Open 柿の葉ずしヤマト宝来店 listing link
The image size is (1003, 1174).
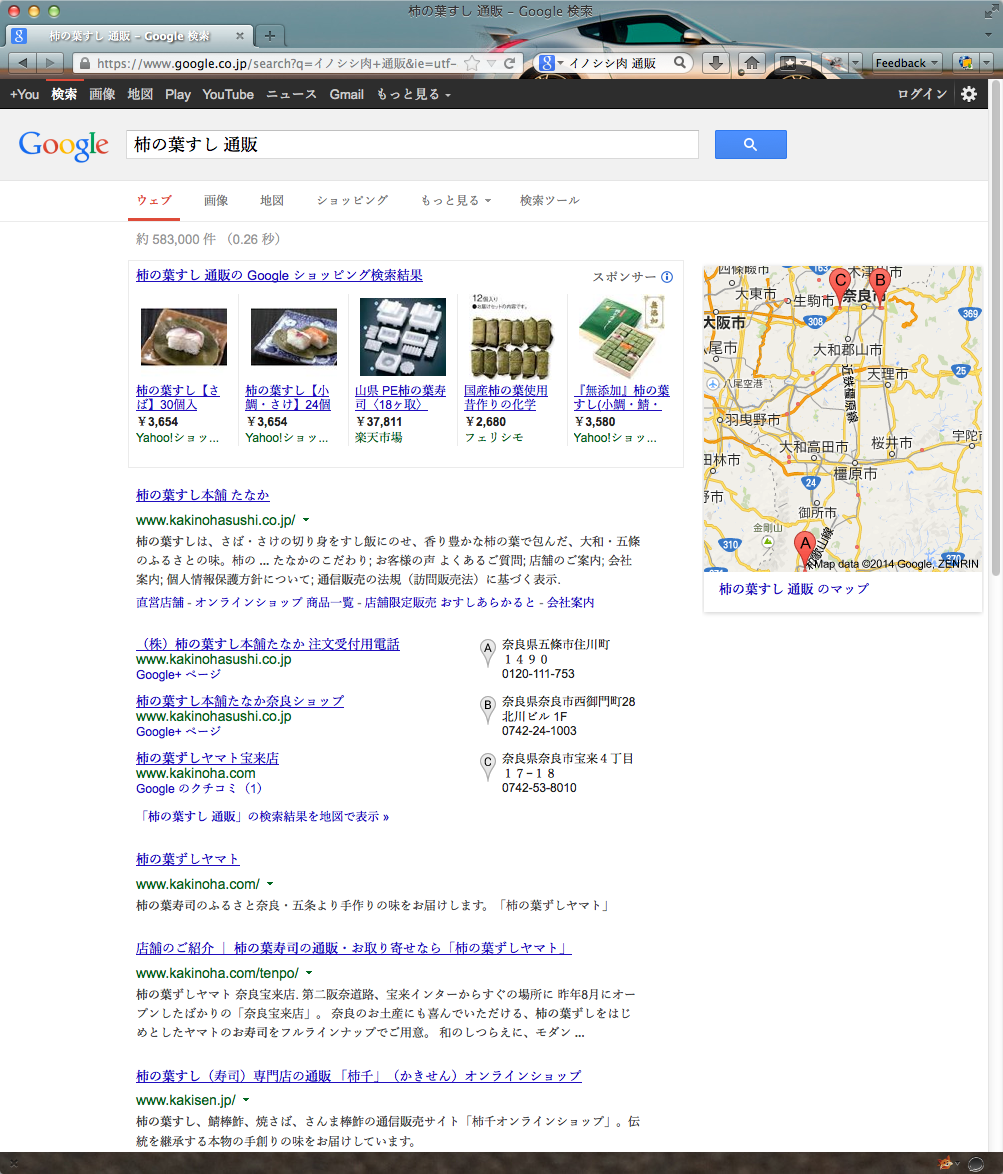(207, 758)
